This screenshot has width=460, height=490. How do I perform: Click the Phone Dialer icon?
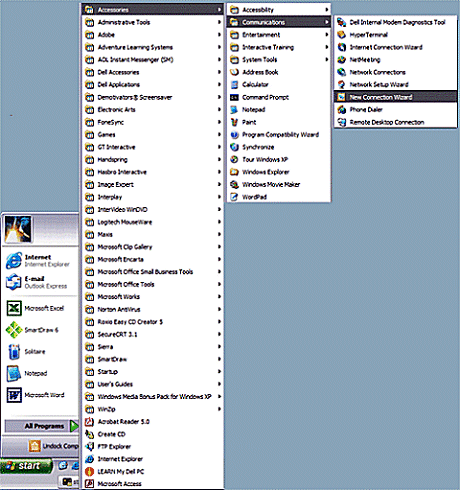coord(341,110)
